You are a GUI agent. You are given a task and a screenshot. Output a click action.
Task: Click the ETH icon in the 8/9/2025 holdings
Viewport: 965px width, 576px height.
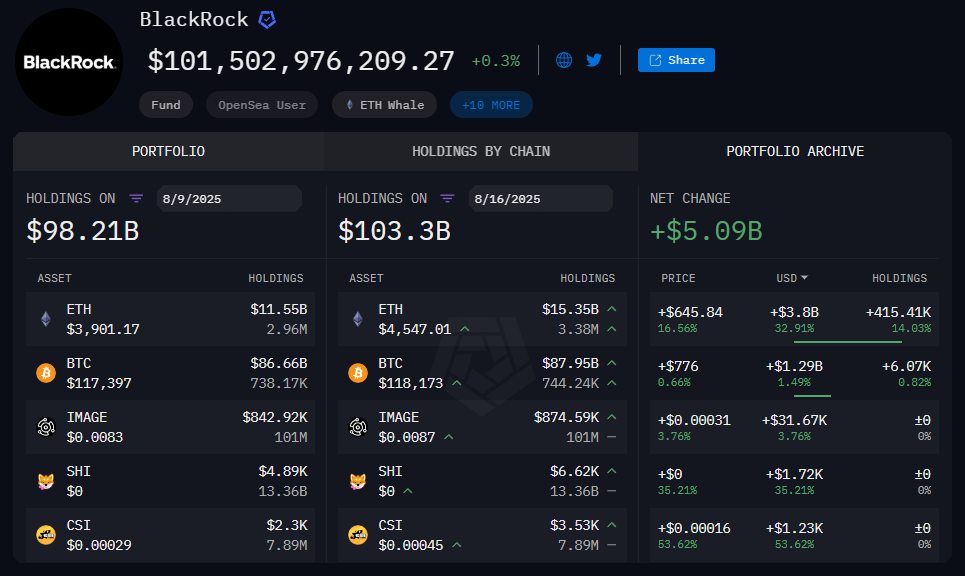[x=46, y=319]
